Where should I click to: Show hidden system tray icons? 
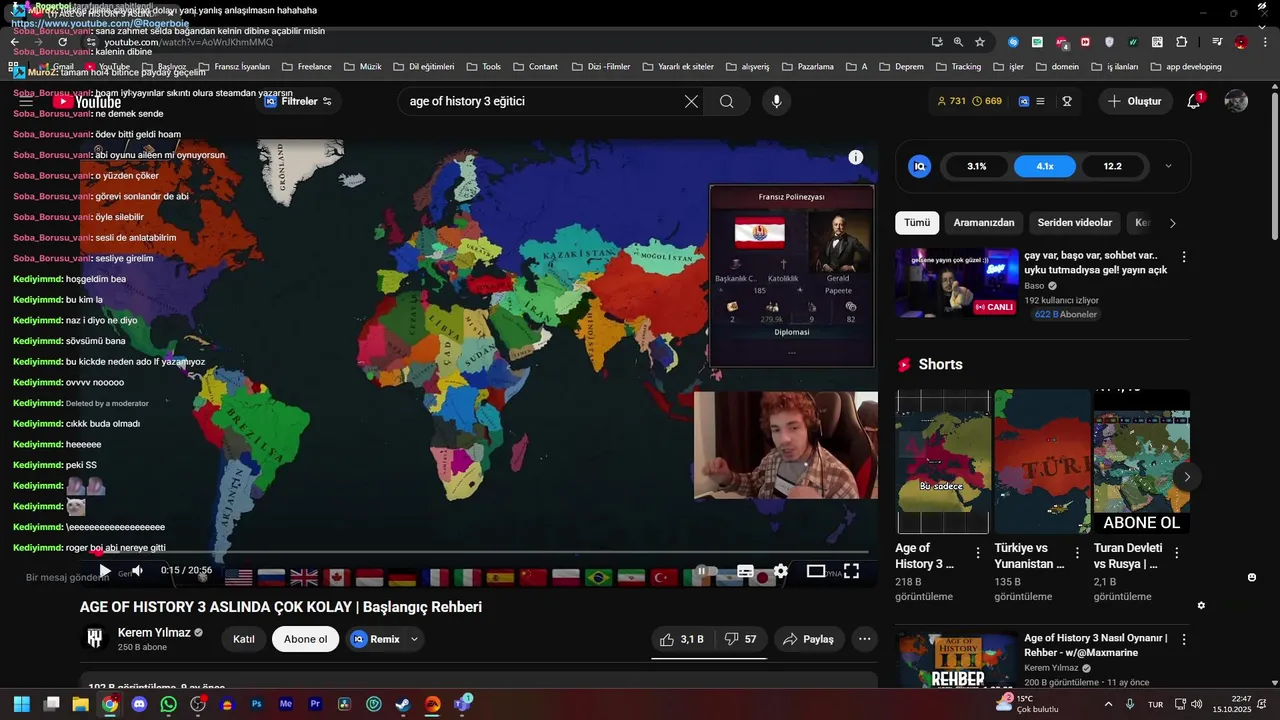click(x=1108, y=704)
